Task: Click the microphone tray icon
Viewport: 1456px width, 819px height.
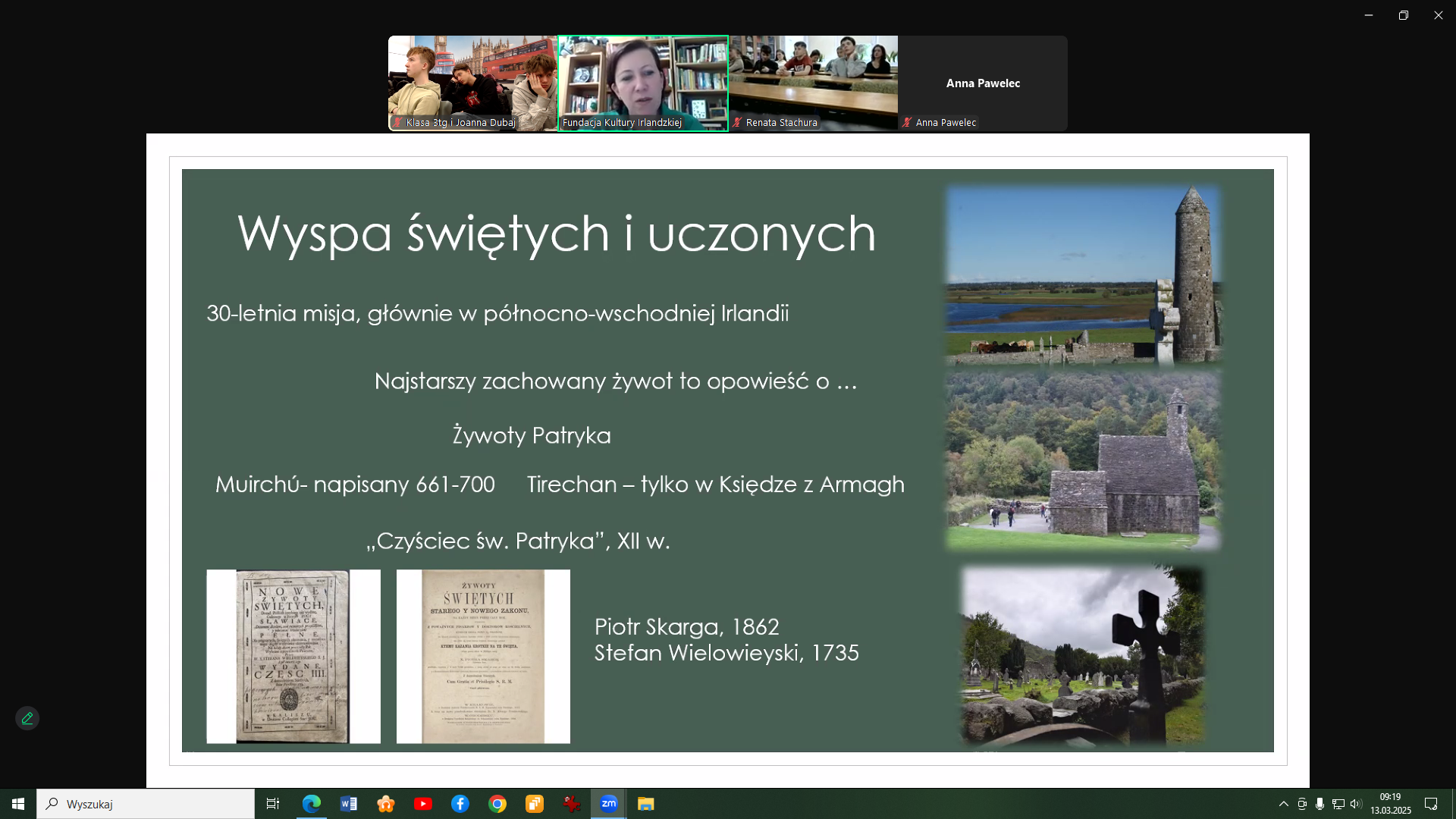Action: tap(1319, 804)
